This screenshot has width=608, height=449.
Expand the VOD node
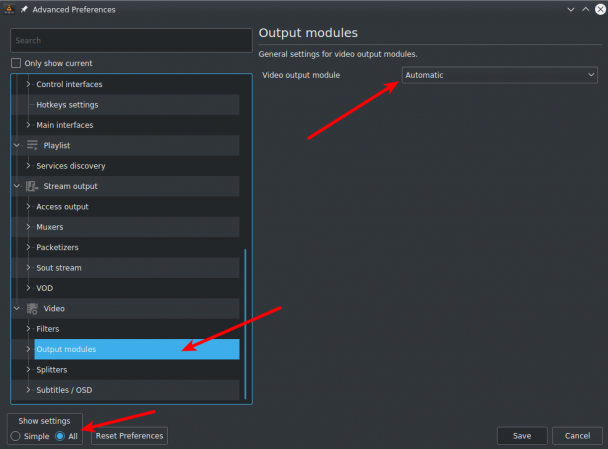[28, 288]
